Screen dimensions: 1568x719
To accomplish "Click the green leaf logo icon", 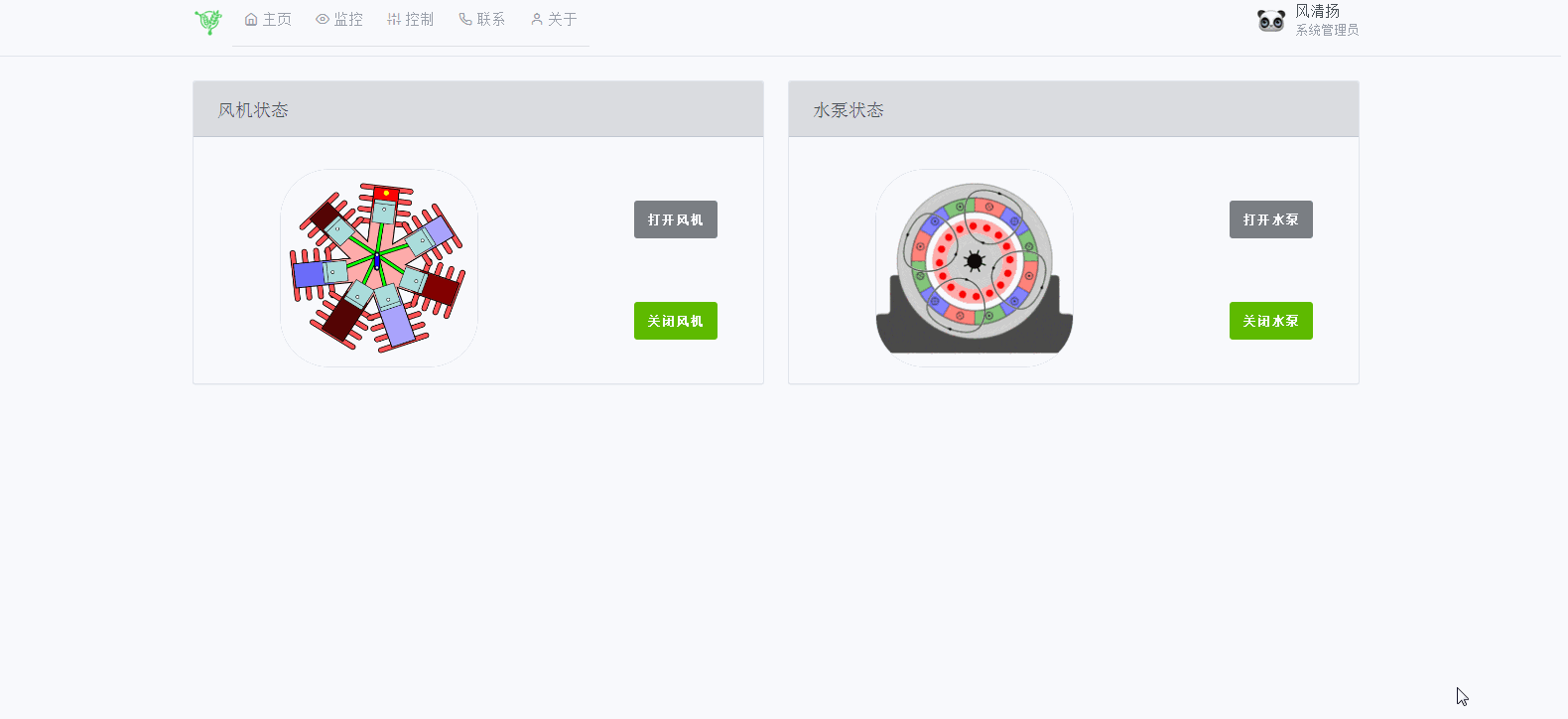I will 208,21.
